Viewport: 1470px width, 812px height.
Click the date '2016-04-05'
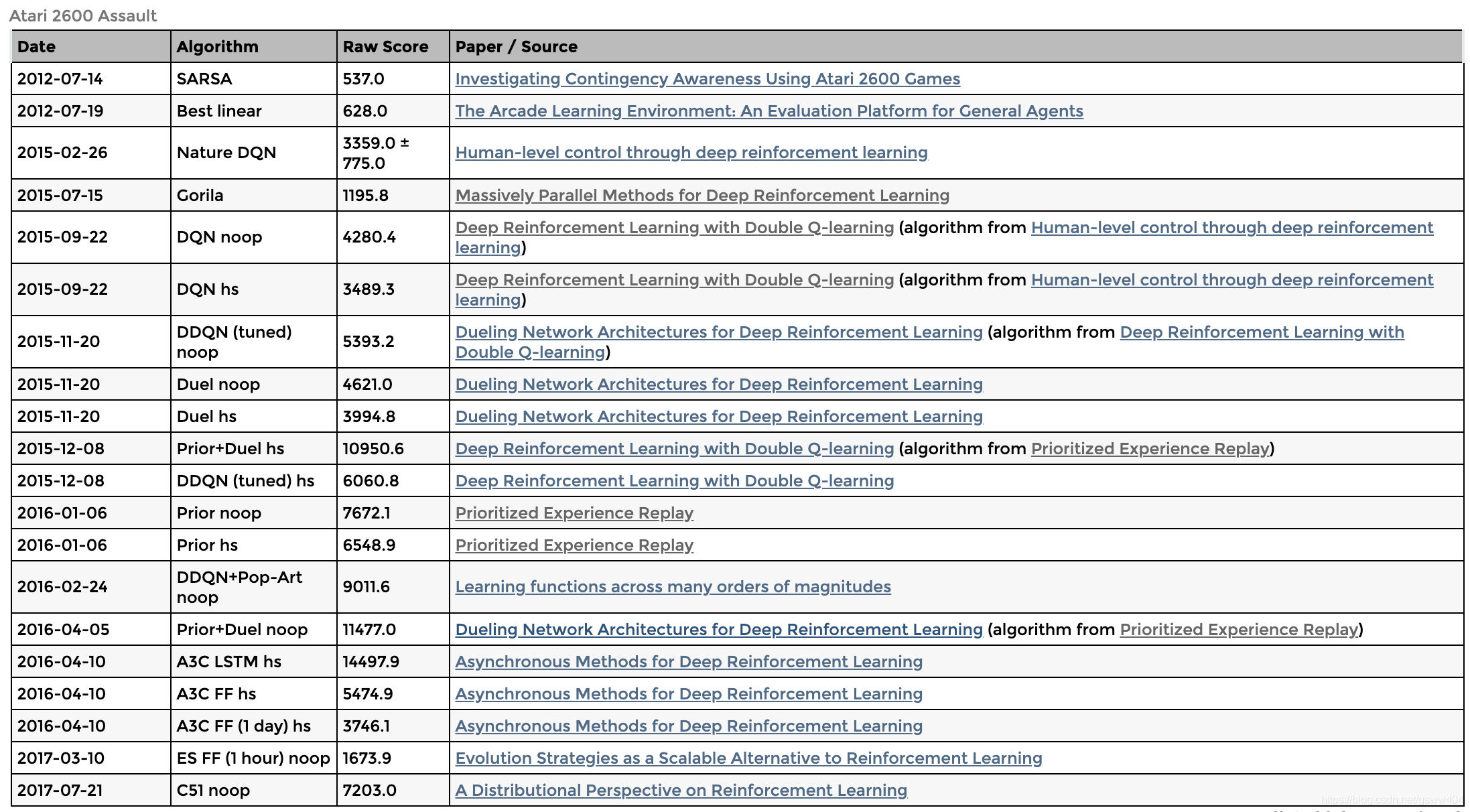(x=63, y=630)
